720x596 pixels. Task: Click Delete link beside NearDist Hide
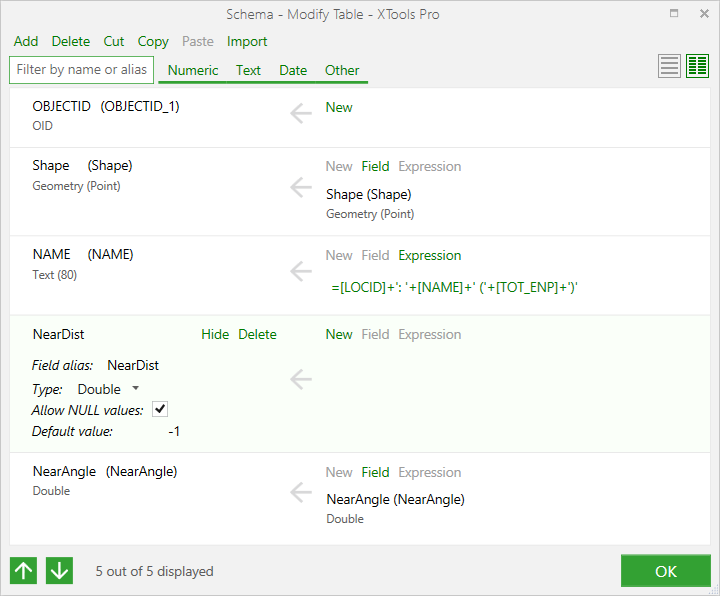257,334
